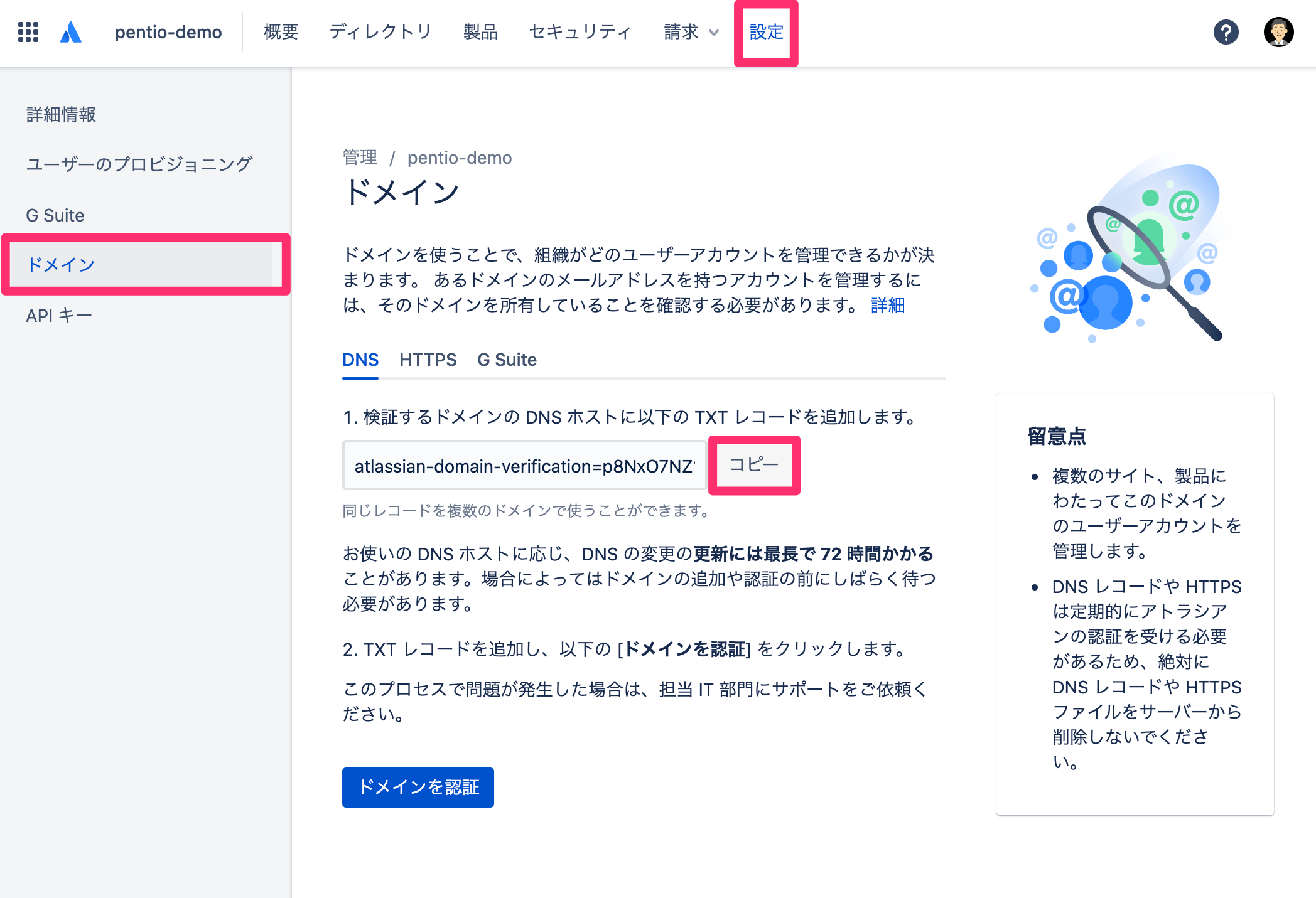Select G Suite in the sidebar

pos(55,215)
